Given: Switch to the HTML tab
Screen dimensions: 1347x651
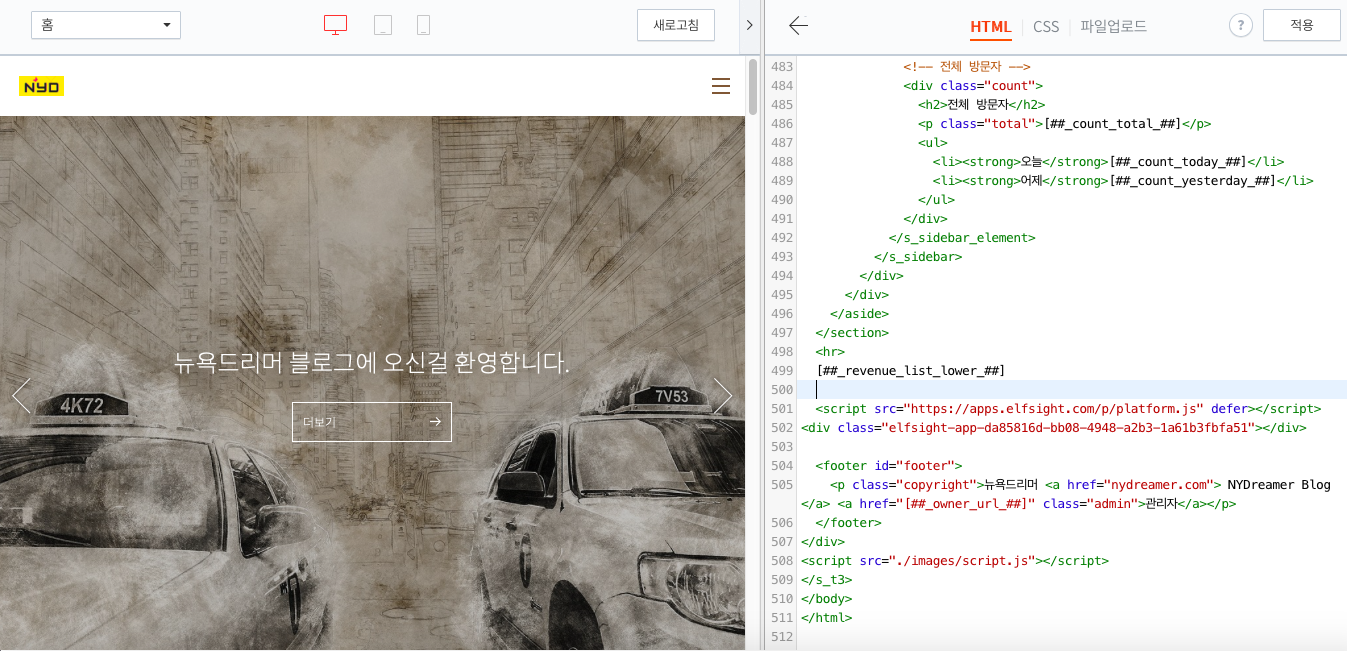Looking at the screenshot, I should pyautogui.click(x=991, y=27).
